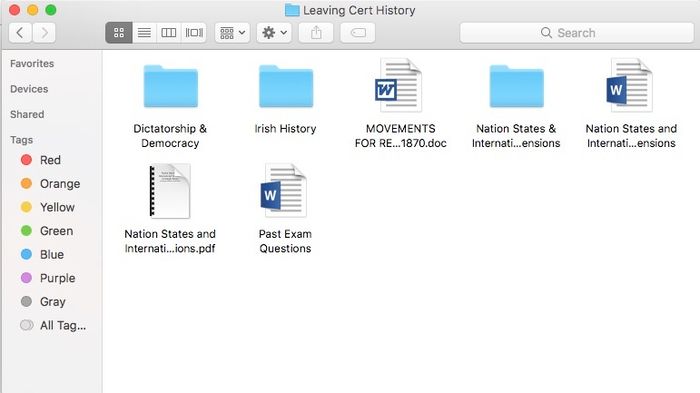Open the gear Action menu
The width and height of the screenshot is (700, 393).
(x=274, y=33)
